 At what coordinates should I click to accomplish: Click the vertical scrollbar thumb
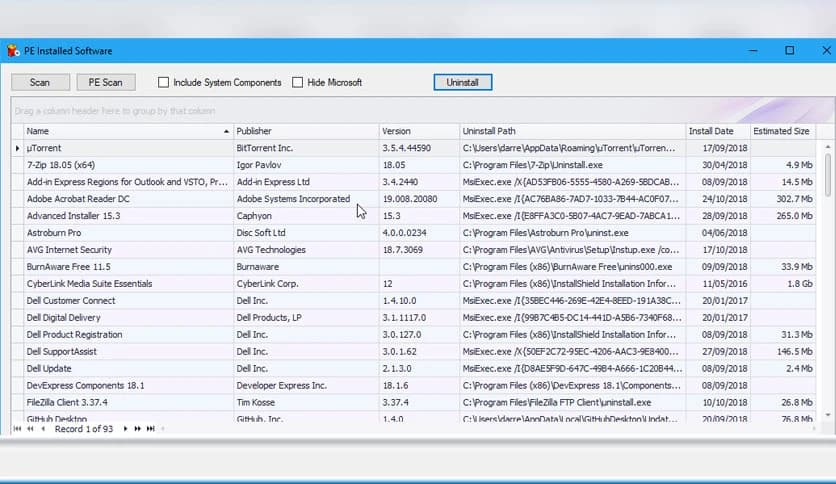coord(827,175)
